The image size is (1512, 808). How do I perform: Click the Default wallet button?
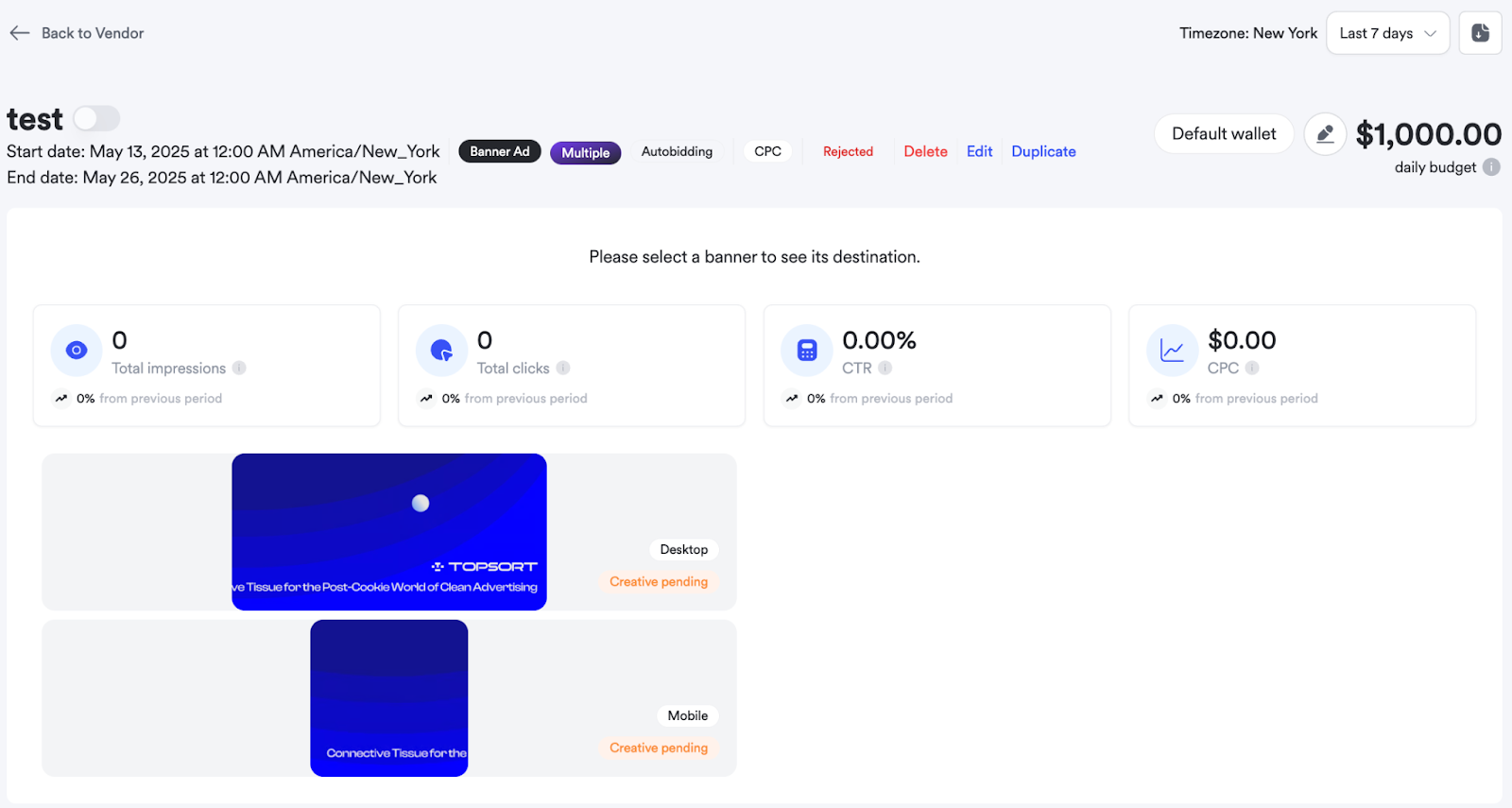pyautogui.click(x=1224, y=133)
